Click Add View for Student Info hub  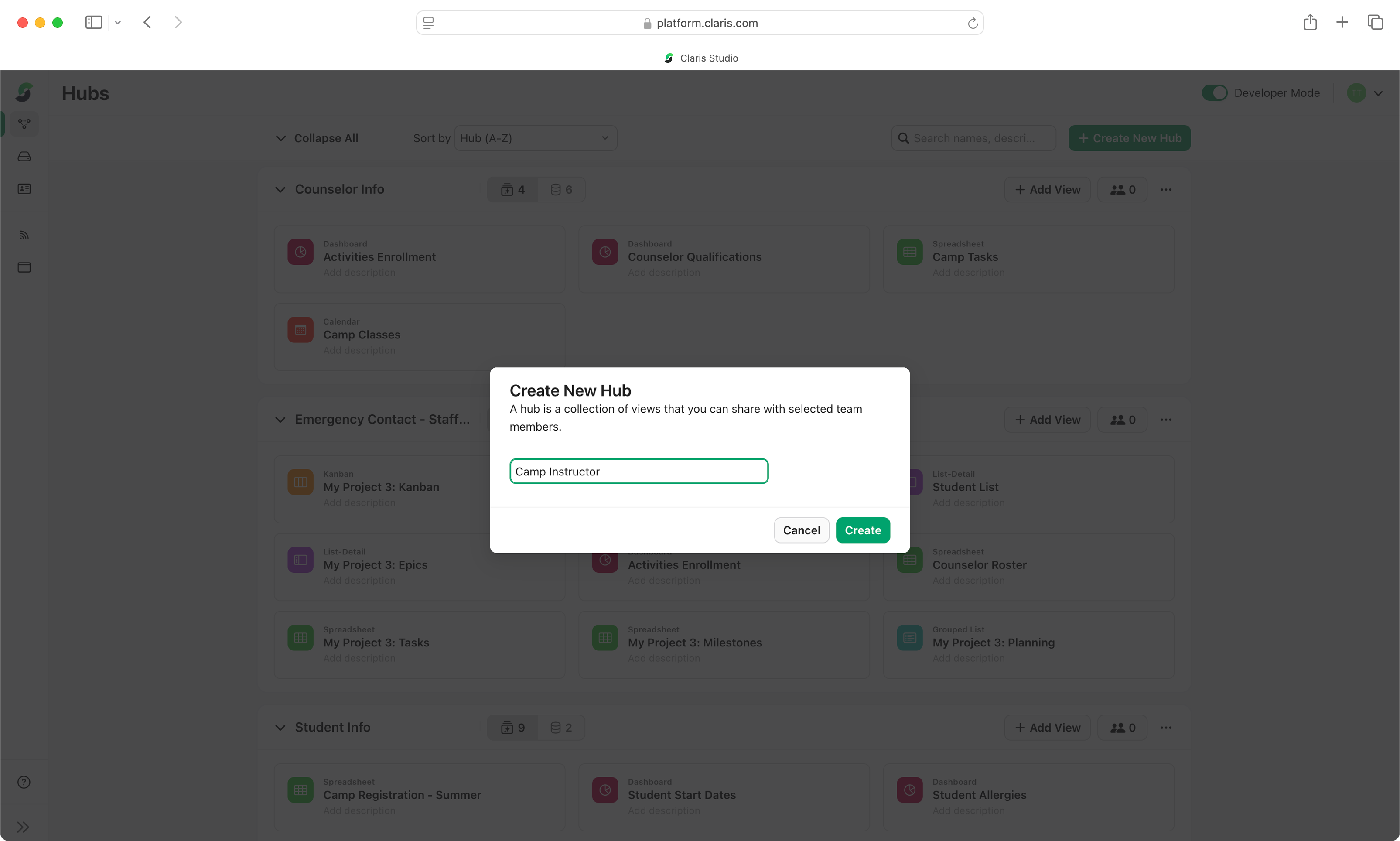(x=1047, y=728)
